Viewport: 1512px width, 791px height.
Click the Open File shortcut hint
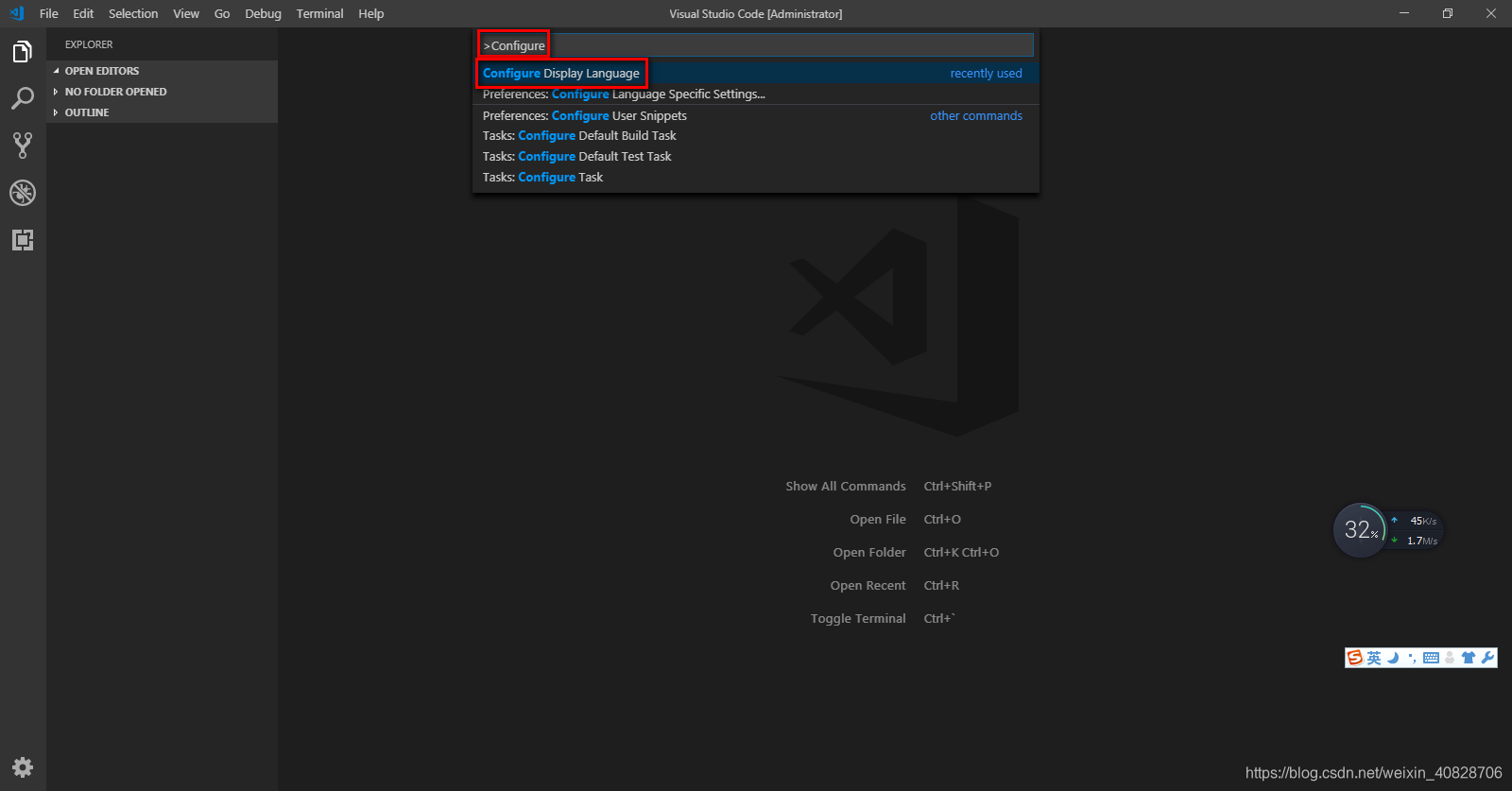[x=878, y=519]
